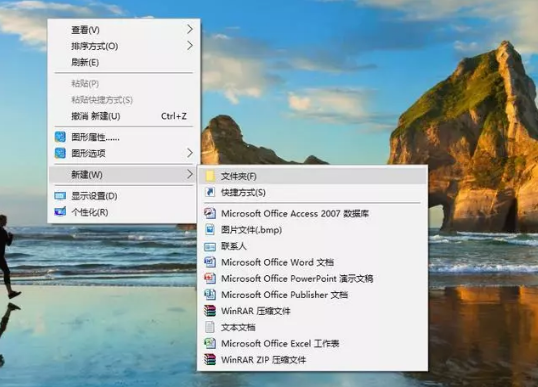Expand the 查看(V) submenu arrow
Viewport: 538px width, 387px height.
pyautogui.click(x=190, y=30)
